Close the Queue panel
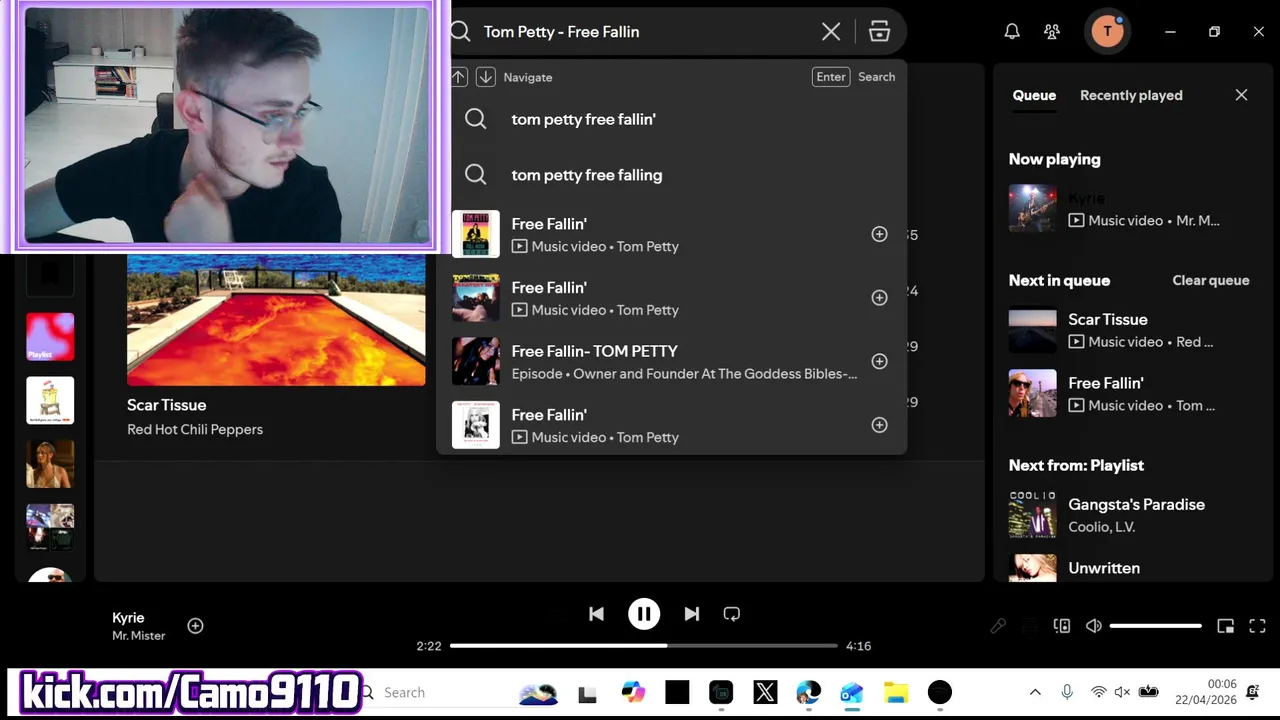 [x=1241, y=95]
